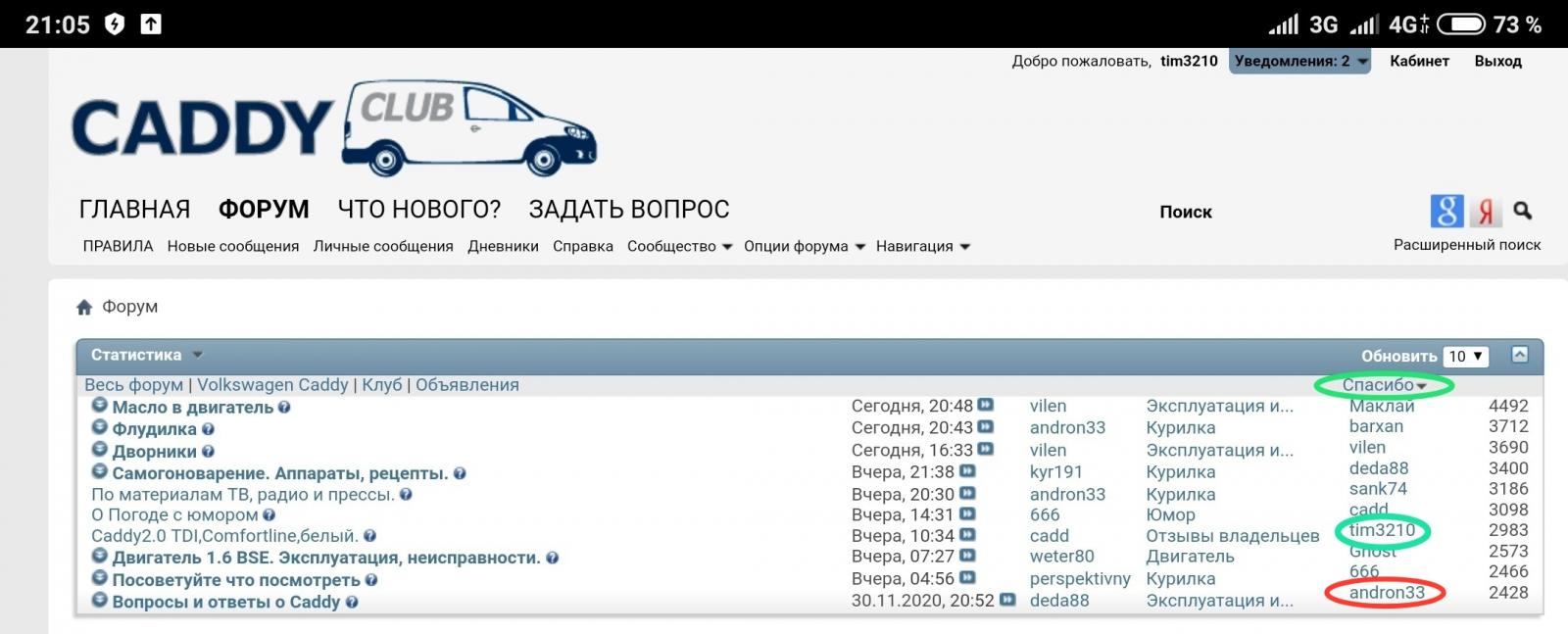Viewport: 1568px width, 634px height.
Task: Click the Обновить button
Action: [1398, 356]
